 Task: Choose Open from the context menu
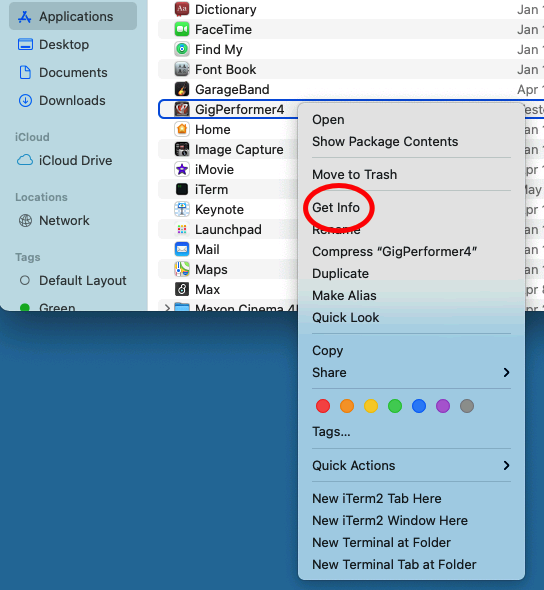[x=328, y=120]
